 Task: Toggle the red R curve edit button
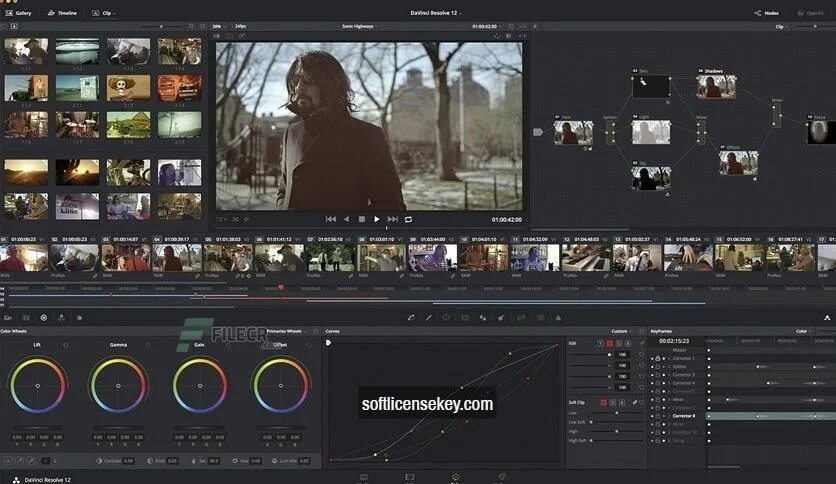609,343
